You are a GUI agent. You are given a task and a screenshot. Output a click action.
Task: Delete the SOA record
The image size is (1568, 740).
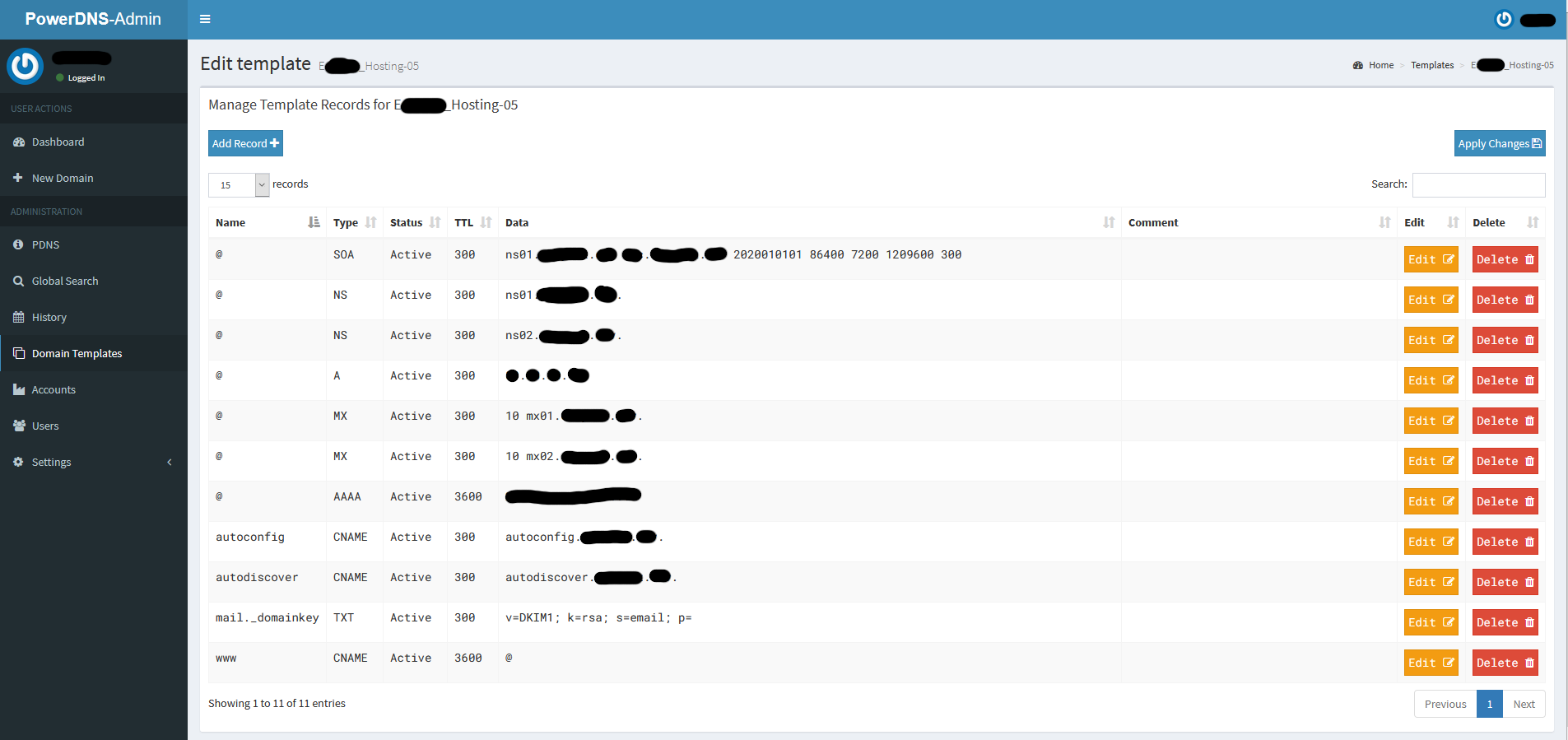coord(1505,259)
